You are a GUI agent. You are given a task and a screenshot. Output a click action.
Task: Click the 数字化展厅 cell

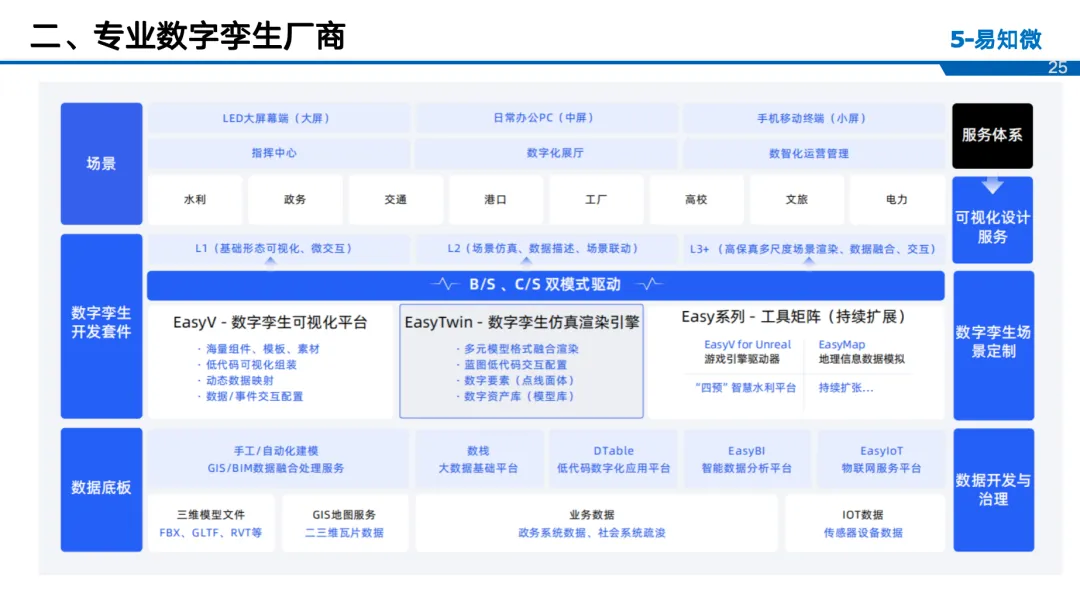click(546, 154)
